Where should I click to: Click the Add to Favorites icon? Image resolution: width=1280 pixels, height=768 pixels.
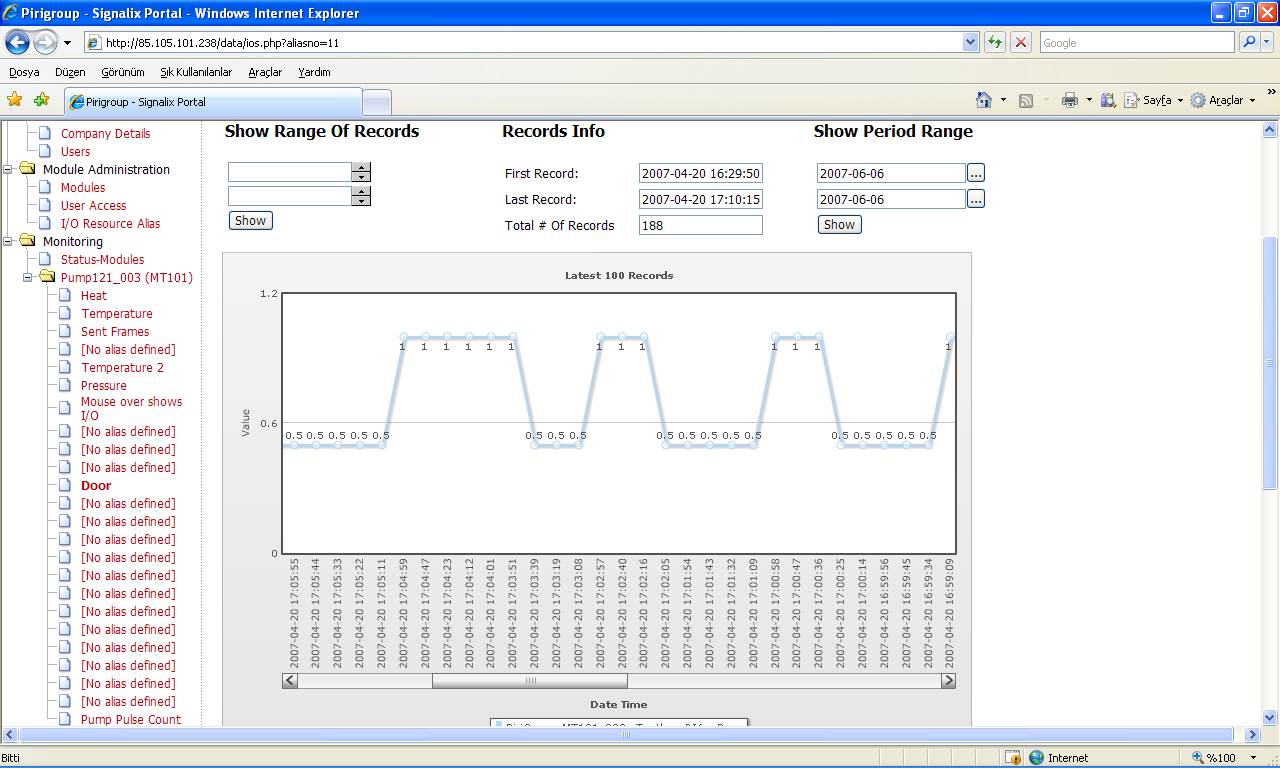(x=41, y=100)
